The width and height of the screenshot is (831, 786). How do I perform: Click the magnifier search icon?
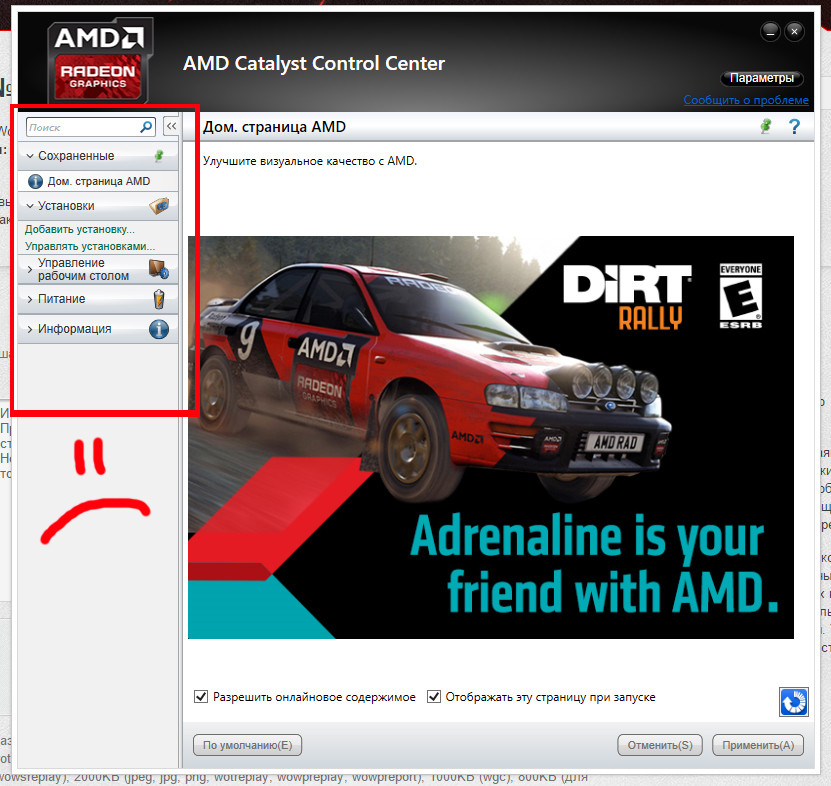tap(146, 127)
